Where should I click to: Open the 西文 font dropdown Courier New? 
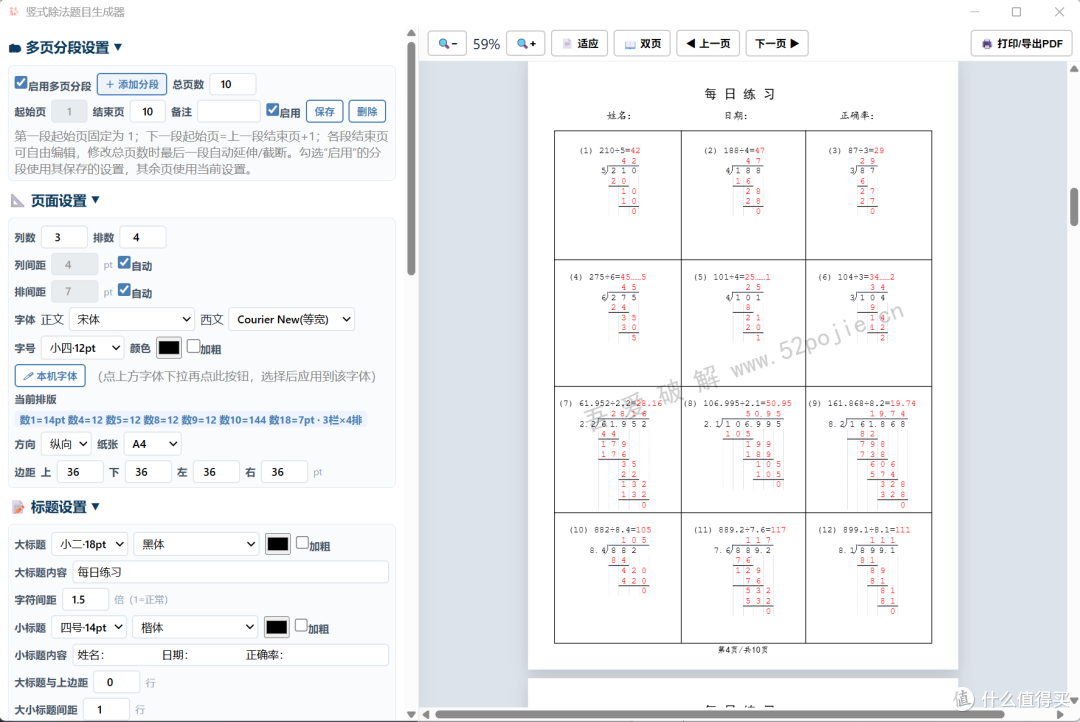pyautogui.click(x=291, y=319)
